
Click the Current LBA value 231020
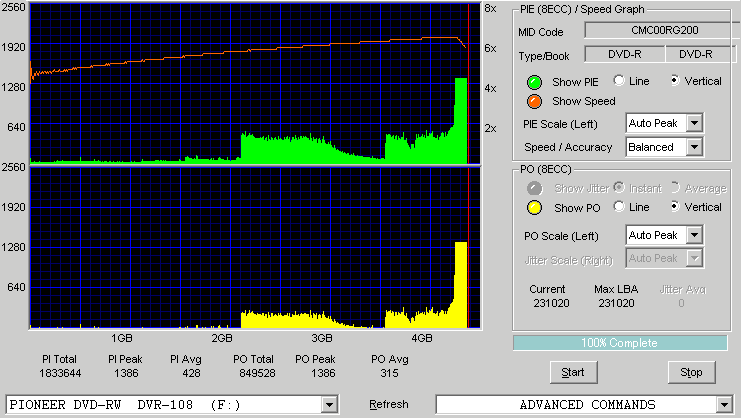point(551,303)
